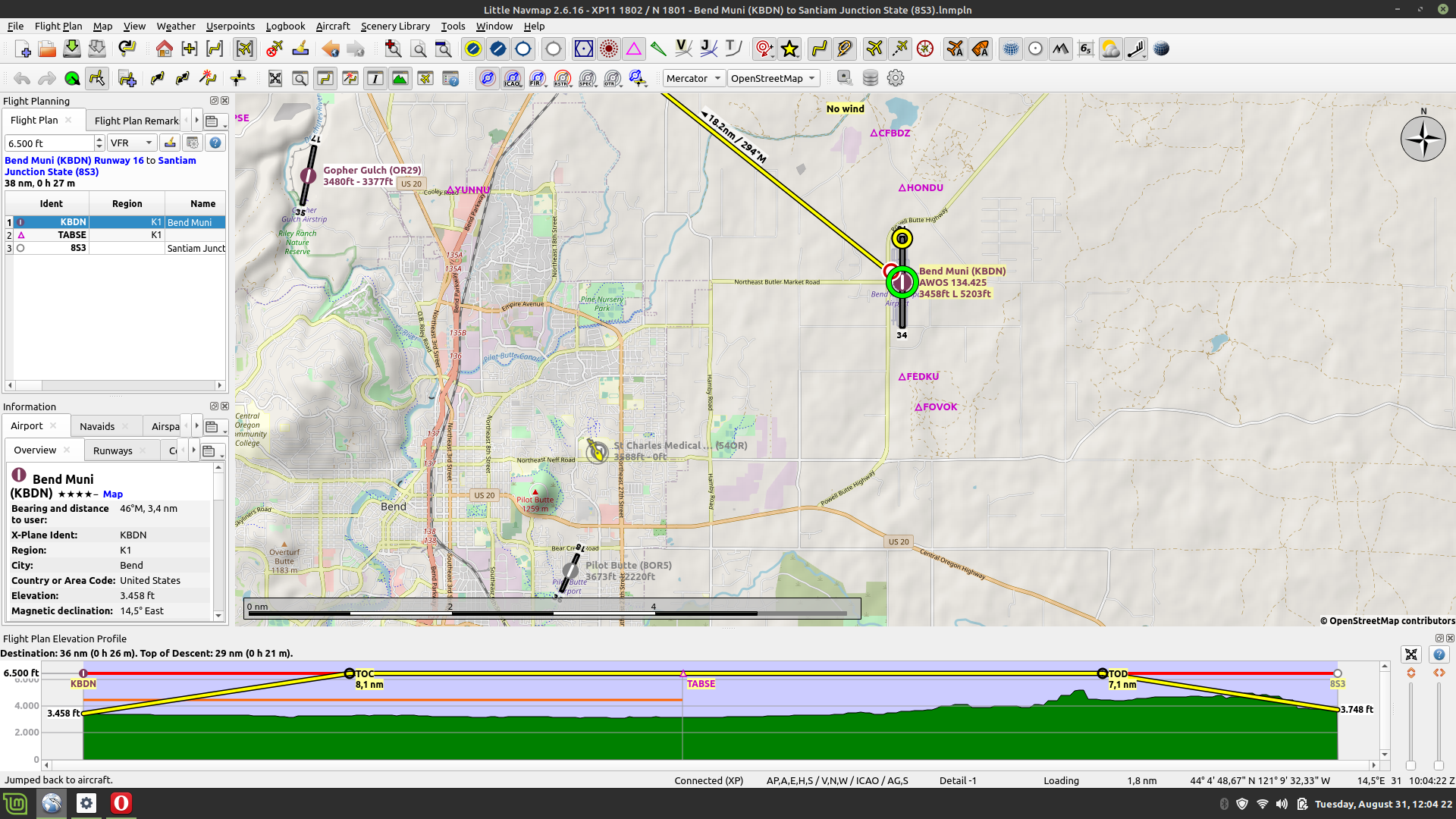1456x819 pixels.
Task: Click the elevation profile help button
Action: click(1439, 654)
